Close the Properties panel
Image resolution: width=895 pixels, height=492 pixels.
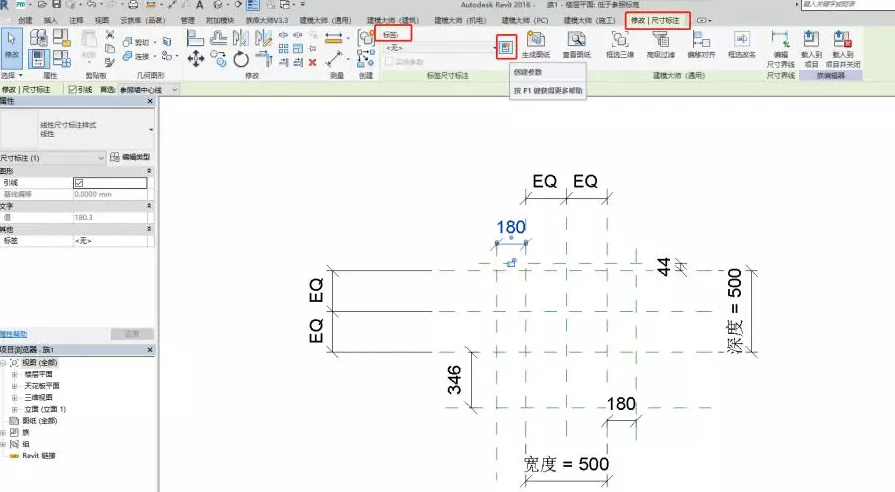tap(150, 101)
